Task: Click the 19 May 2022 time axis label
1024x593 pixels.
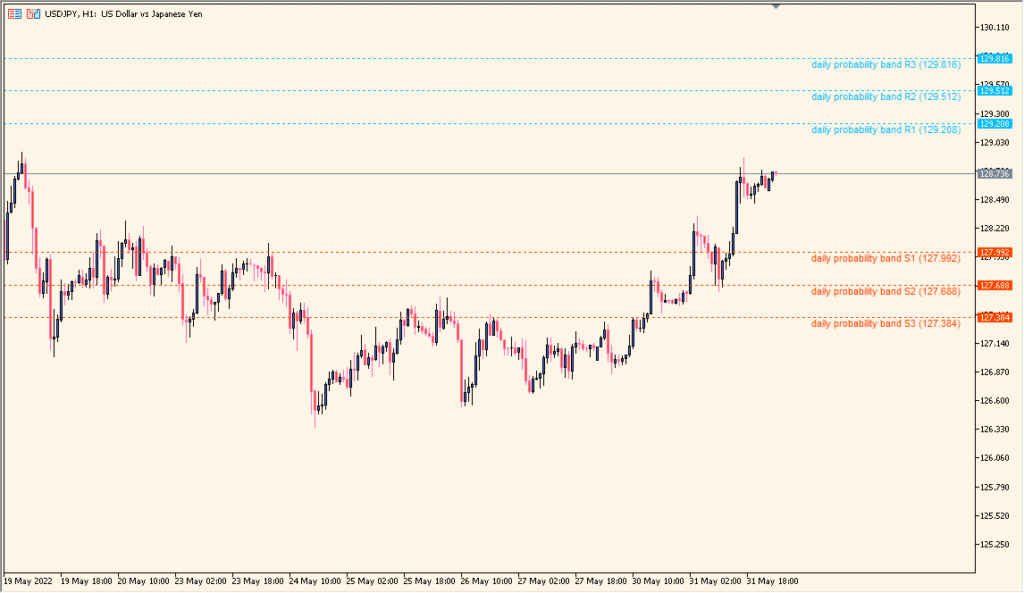Action: click(x=29, y=579)
